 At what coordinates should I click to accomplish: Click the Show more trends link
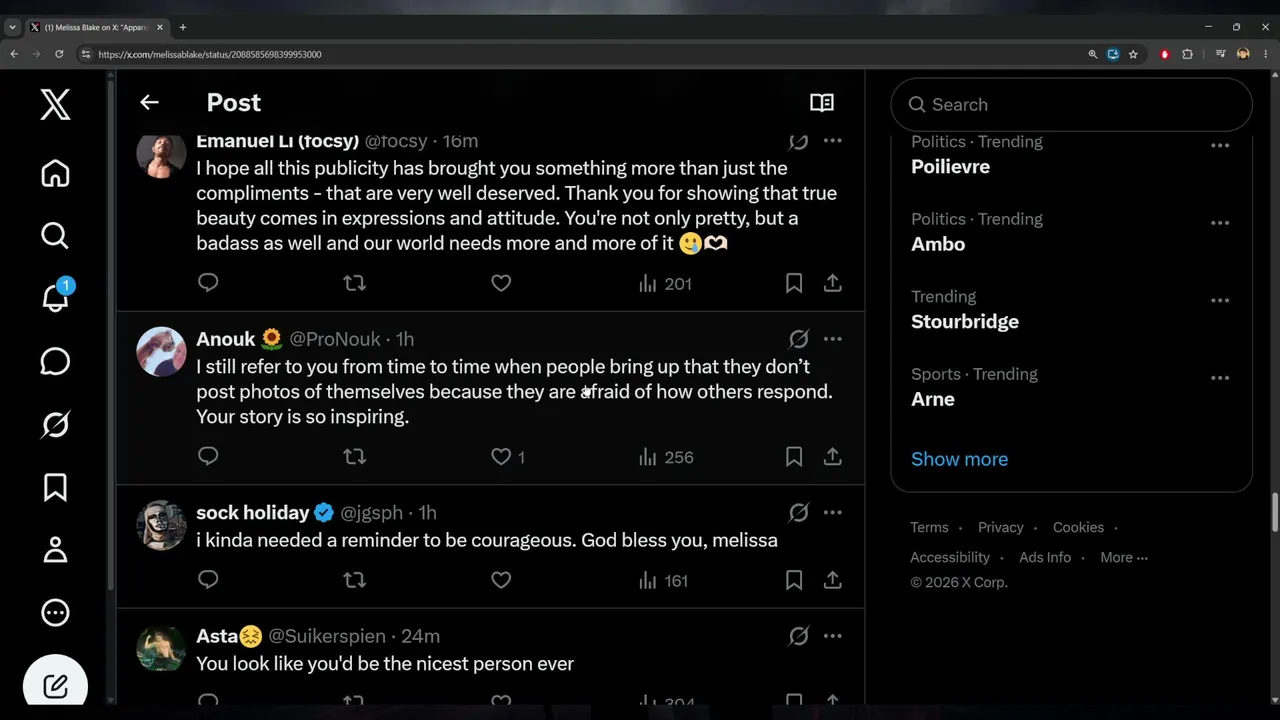click(959, 459)
